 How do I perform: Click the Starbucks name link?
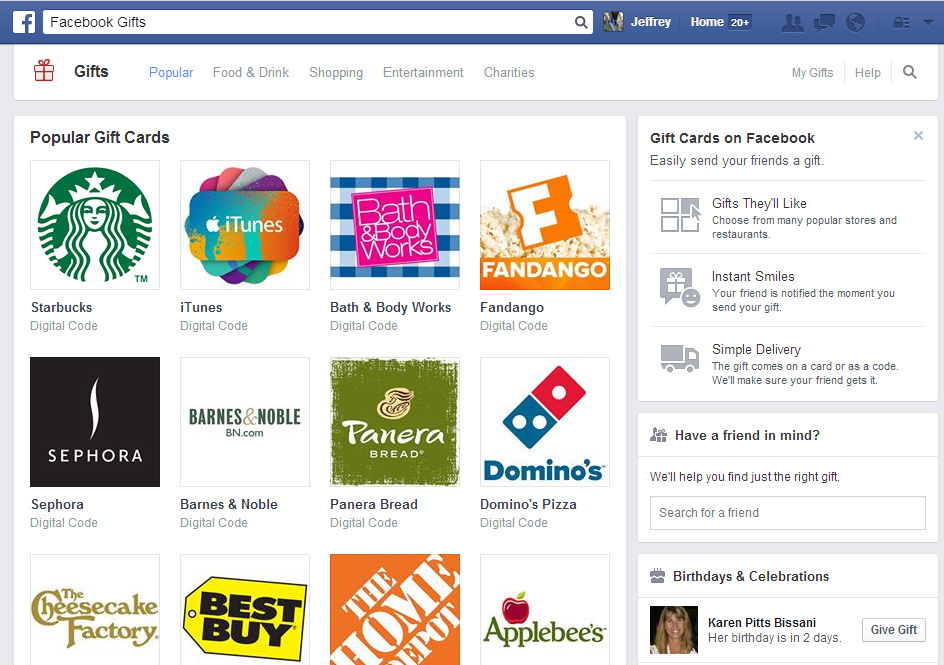coord(61,308)
